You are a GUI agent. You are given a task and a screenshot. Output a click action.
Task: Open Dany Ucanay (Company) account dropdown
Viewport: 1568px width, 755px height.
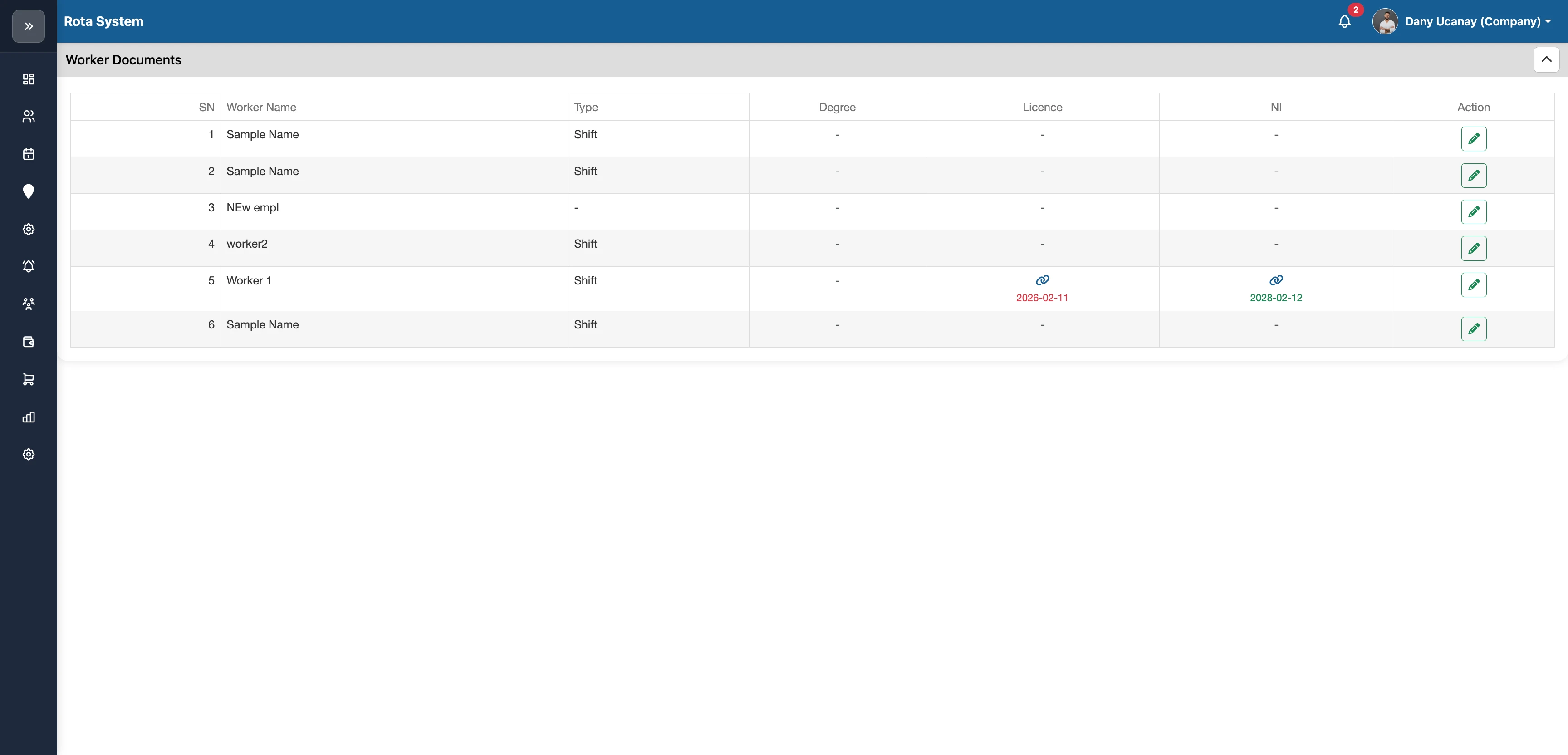coord(1477,21)
